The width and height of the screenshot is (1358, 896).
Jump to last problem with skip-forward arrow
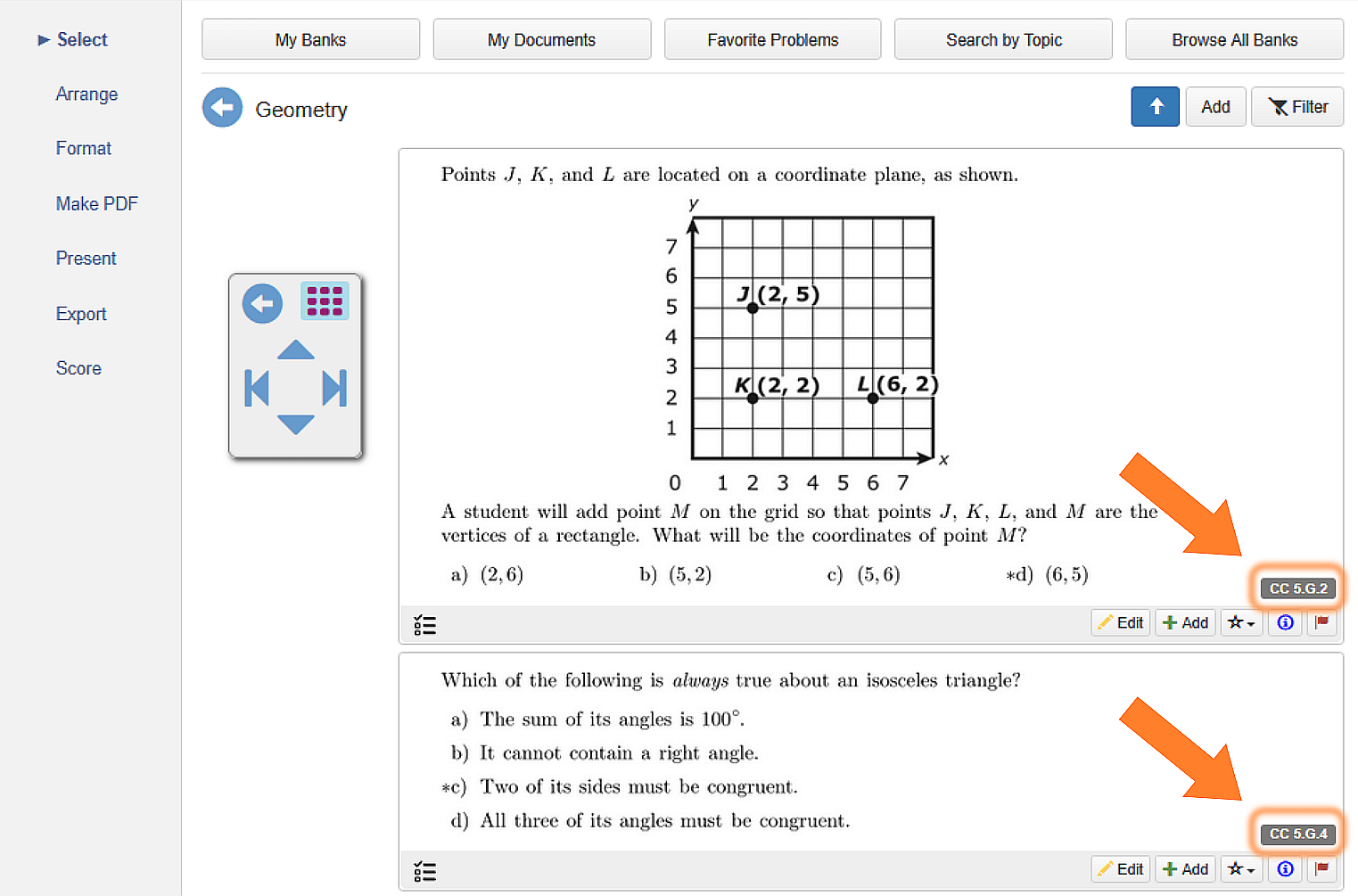tap(333, 389)
